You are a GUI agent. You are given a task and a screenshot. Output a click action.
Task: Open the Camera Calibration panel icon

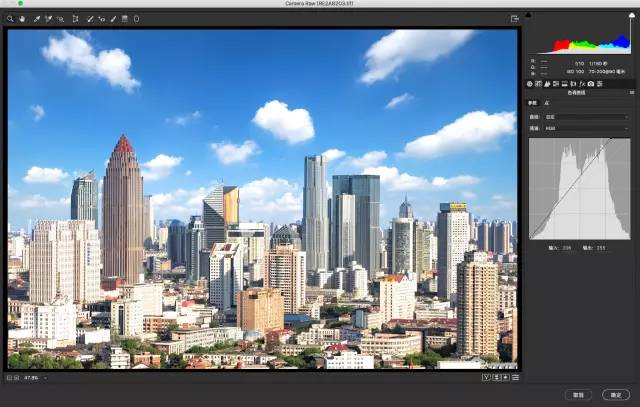591,84
